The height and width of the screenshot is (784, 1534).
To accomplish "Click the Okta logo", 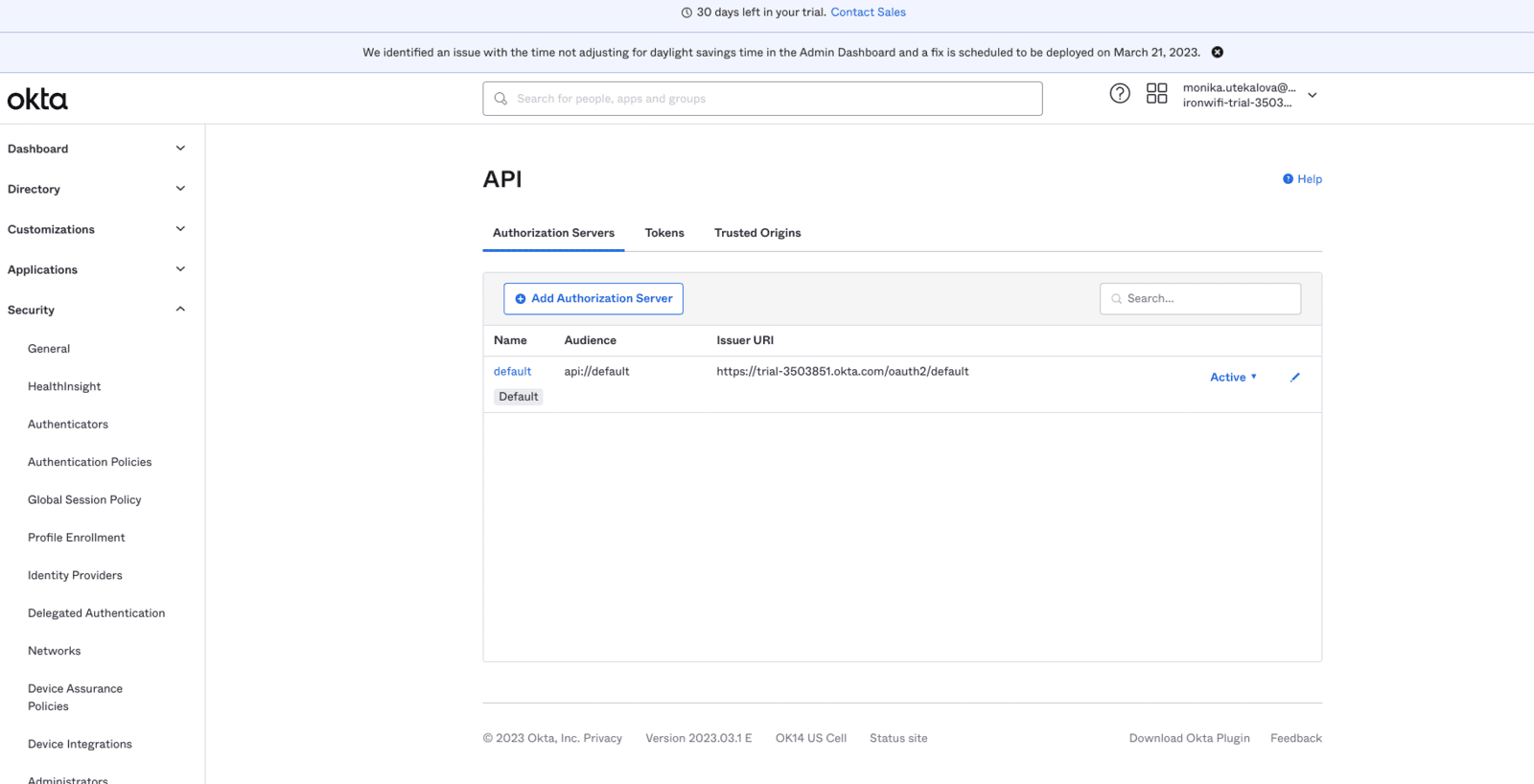I will point(37,99).
